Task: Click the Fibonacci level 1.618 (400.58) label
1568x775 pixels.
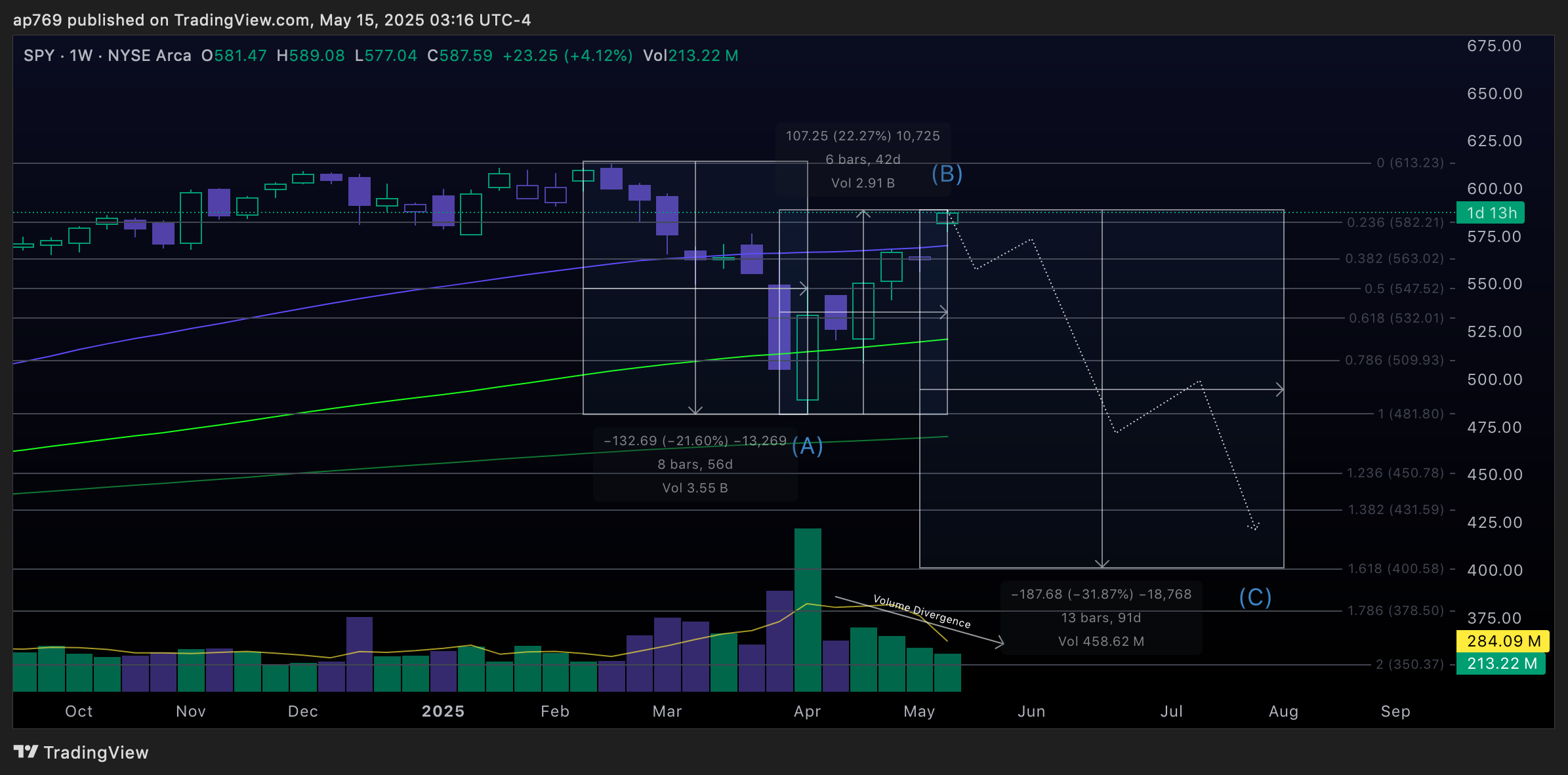Action: (1396, 568)
